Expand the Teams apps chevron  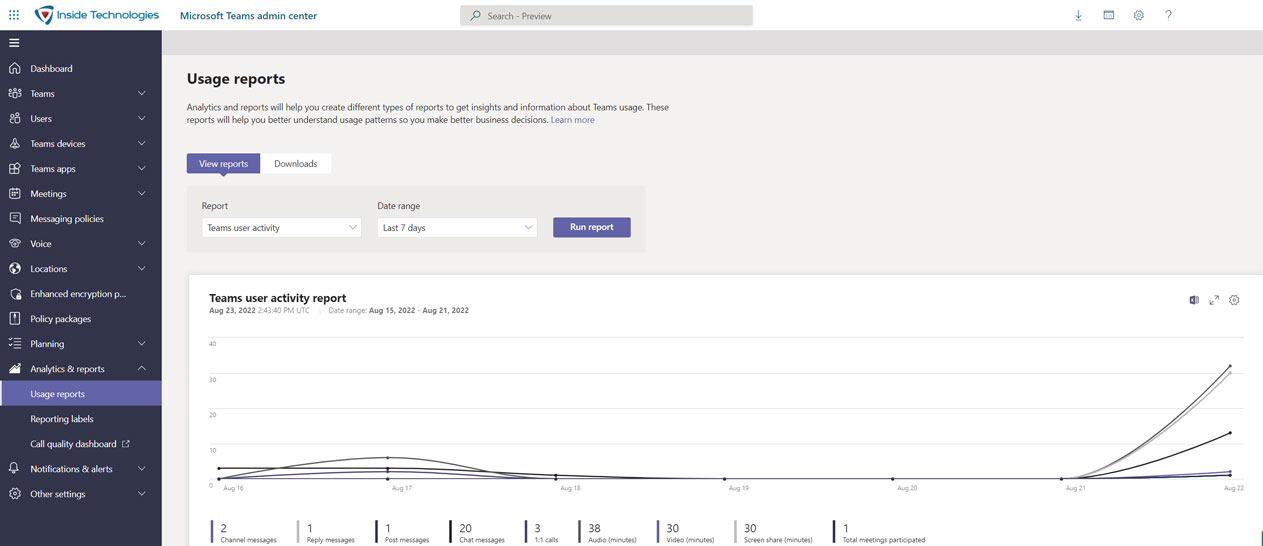click(x=141, y=168)
